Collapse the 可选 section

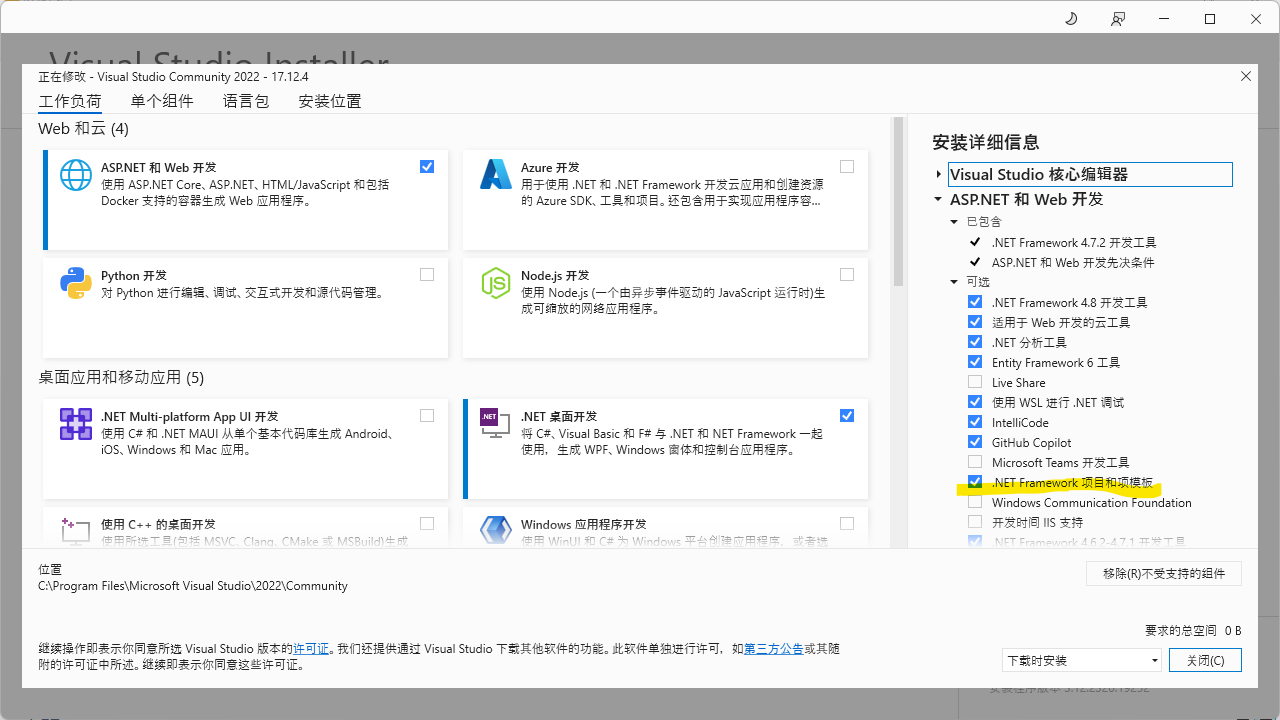click(955, 282)
